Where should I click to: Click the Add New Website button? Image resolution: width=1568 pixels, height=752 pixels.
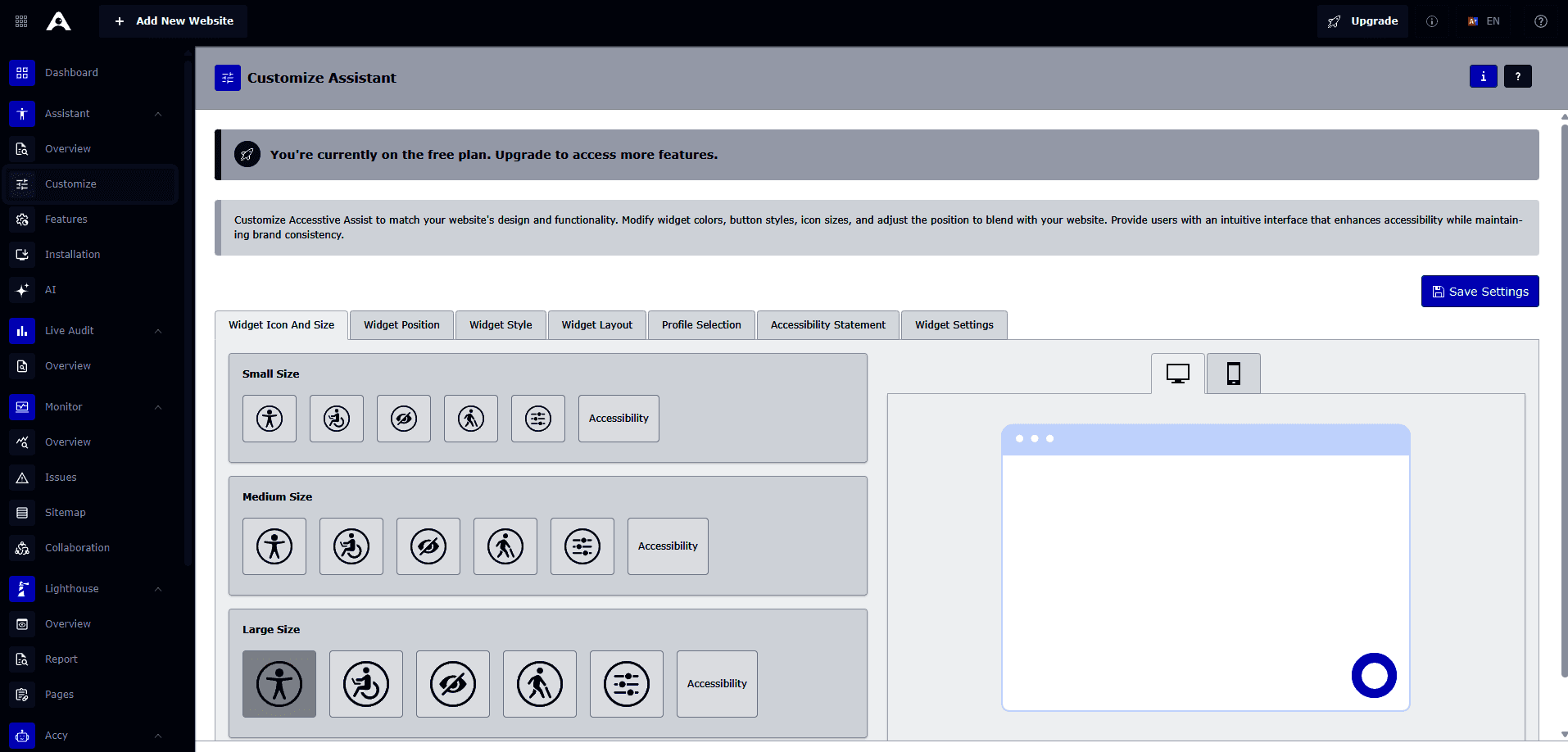[173, 20]
